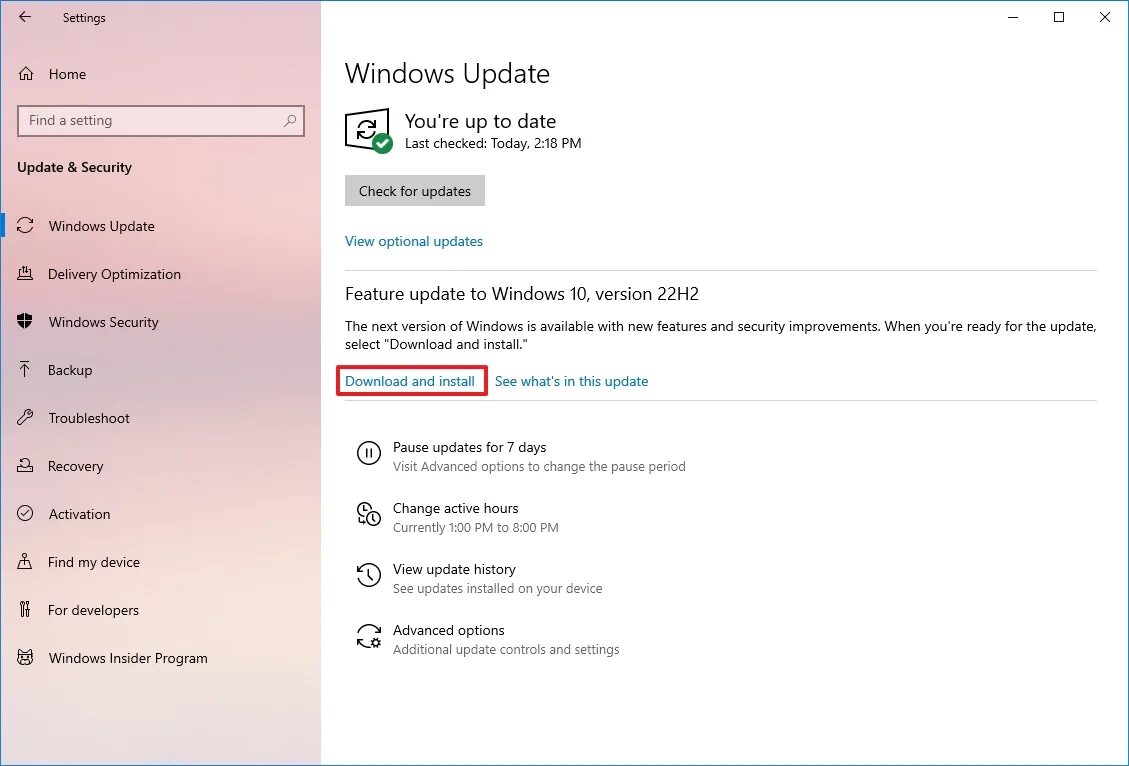Image resolution: width=1129 pixels, height=766 pixels.
Task: Click the Troubleshoot wrench icon
Action: (25, 417)
